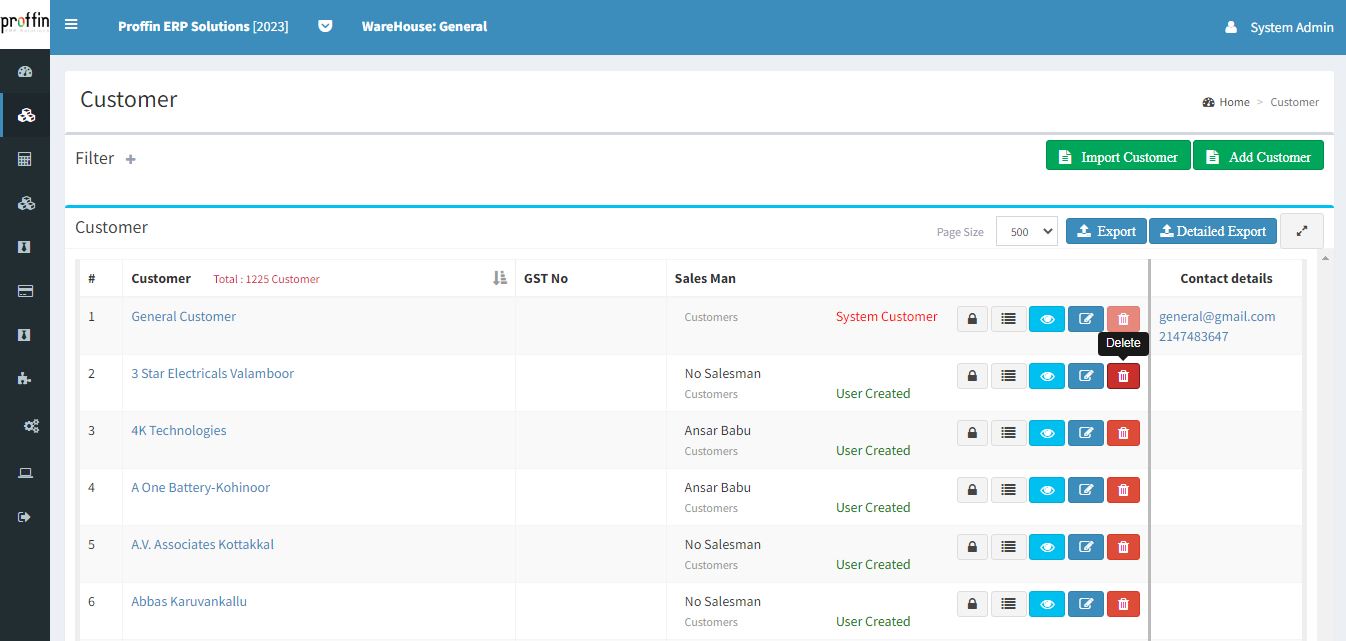Open the A One Battery-Kohinoor link
The image size is (1346, 641).
pyautogui.click(x=201, y=487)
